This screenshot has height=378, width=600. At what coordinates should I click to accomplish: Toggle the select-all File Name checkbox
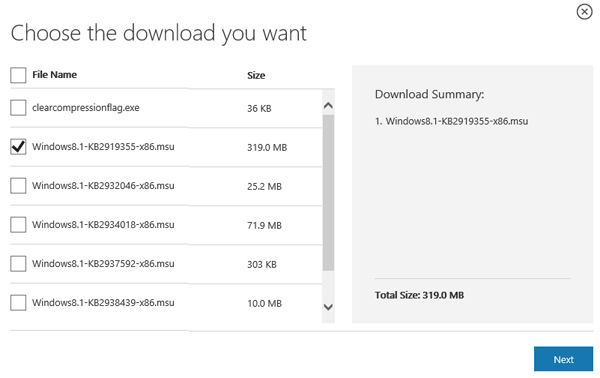coord(18,75)
